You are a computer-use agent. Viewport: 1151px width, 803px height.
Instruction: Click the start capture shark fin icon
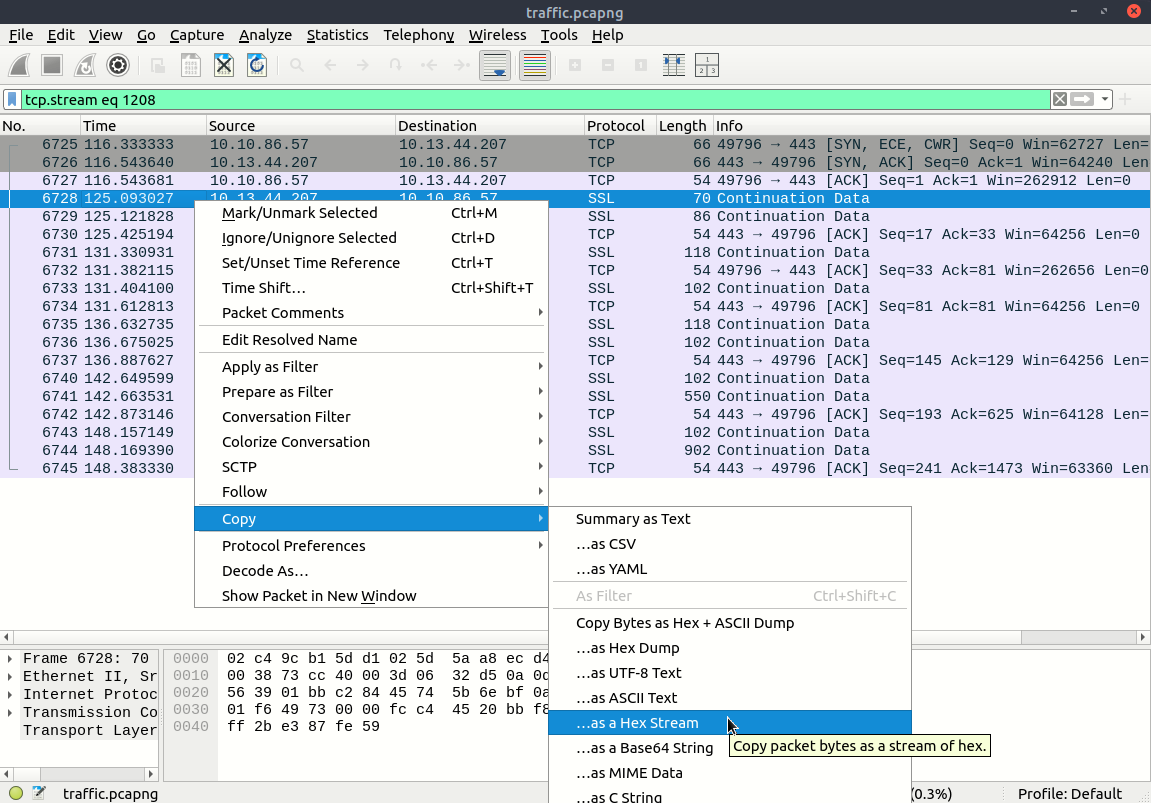coord(19,66)
